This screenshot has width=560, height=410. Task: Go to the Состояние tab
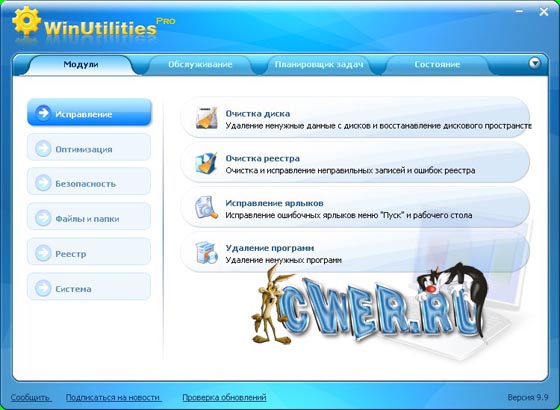click(437, 65)
